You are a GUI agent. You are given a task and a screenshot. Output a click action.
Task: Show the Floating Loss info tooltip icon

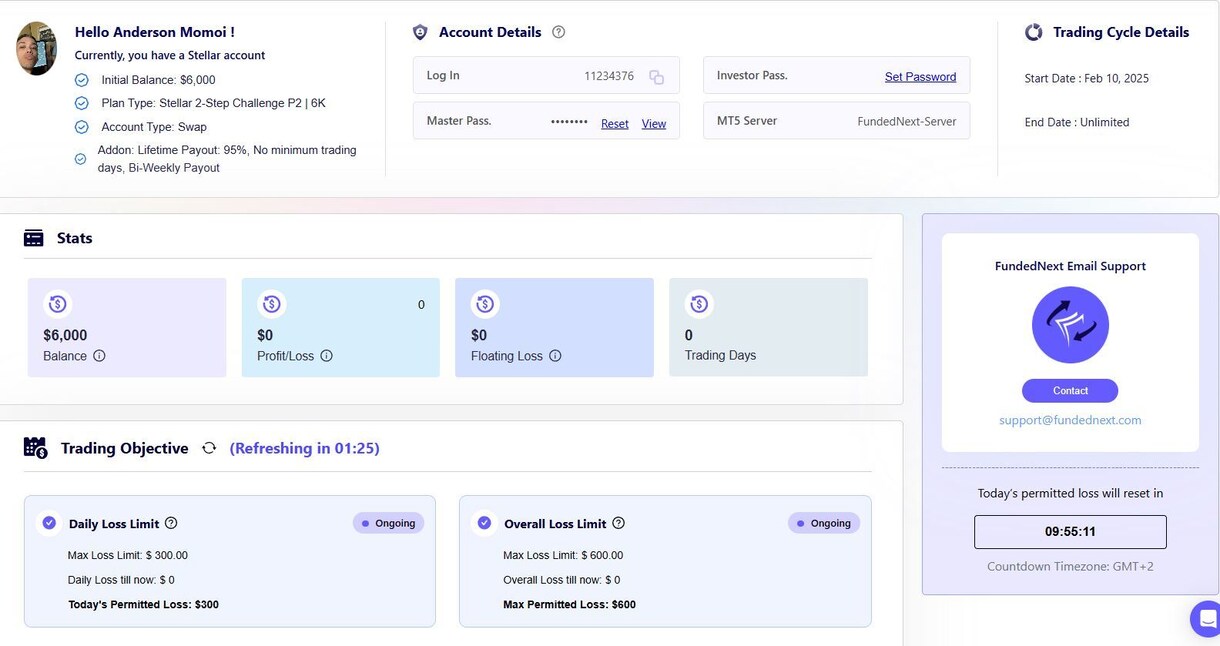(555, 356)
